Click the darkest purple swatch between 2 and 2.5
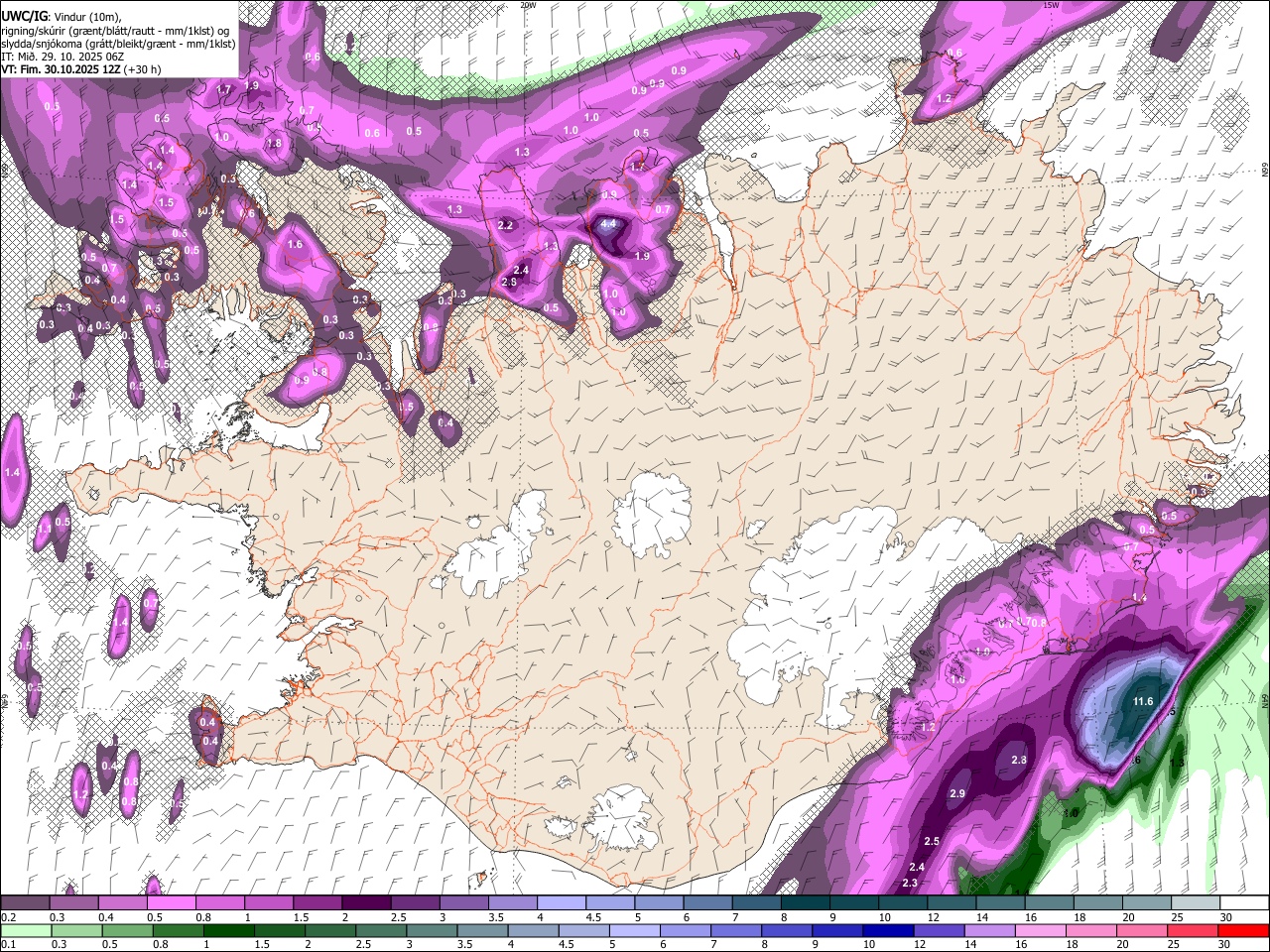 [366, 903]
